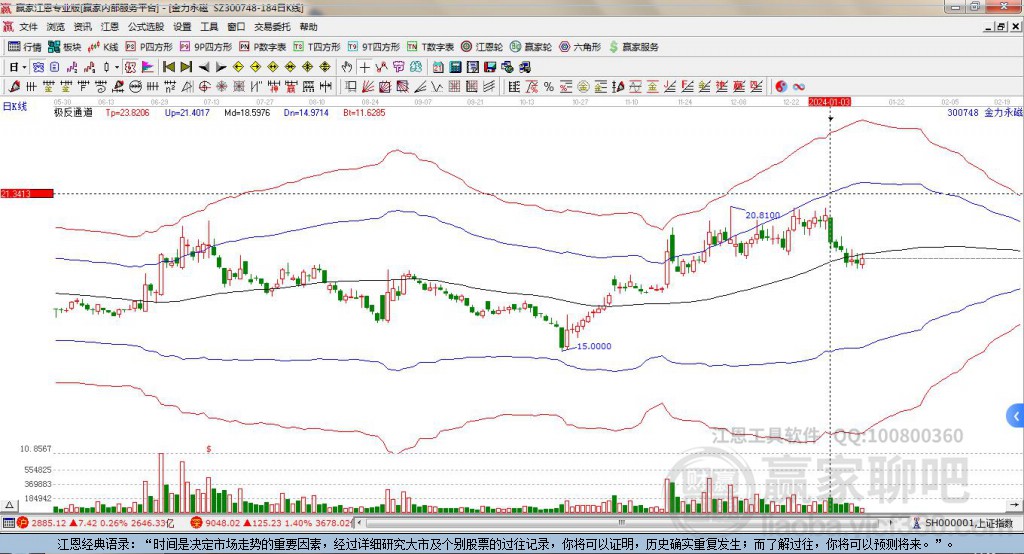The height and width of the screenshot is (554, 1024).
Task: Click the red floppy save icon
Action: (x=490, y=67)
